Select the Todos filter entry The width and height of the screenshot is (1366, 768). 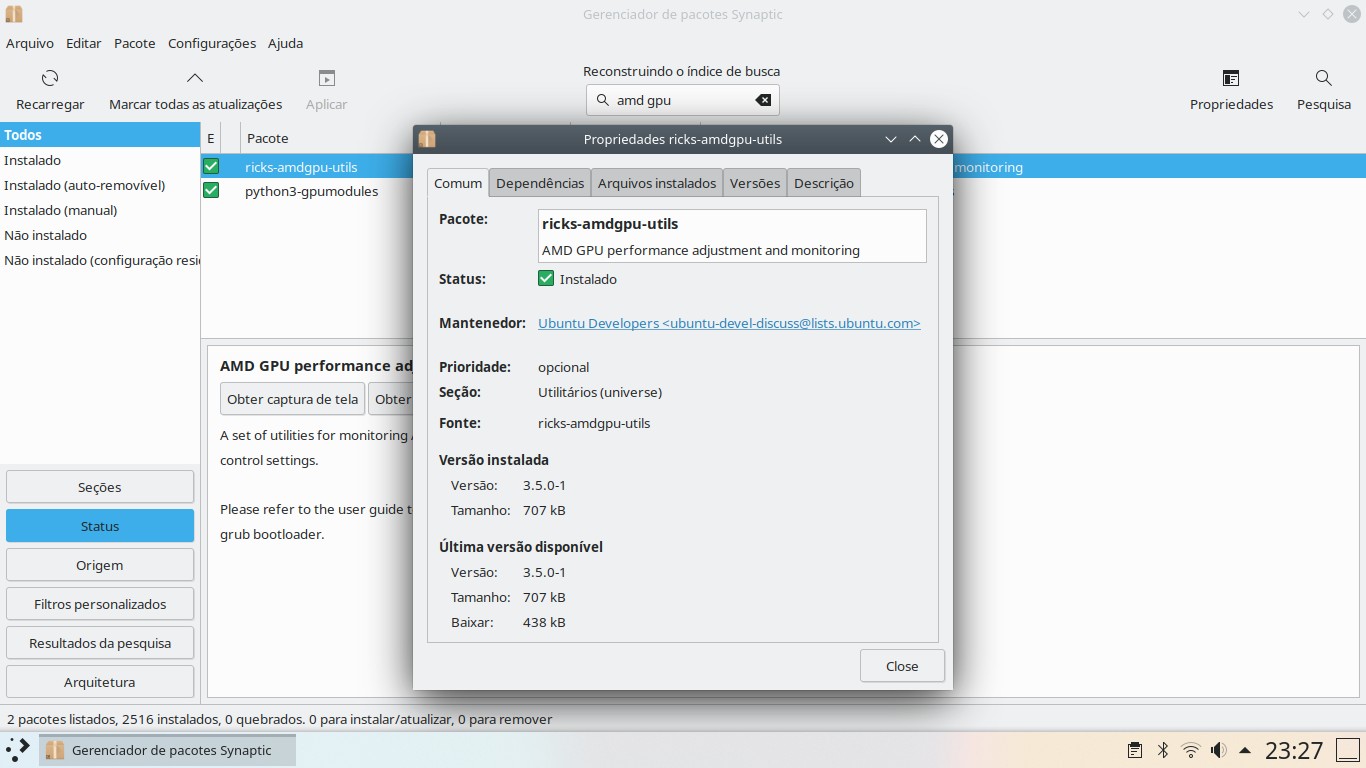[x=100, y=135]
